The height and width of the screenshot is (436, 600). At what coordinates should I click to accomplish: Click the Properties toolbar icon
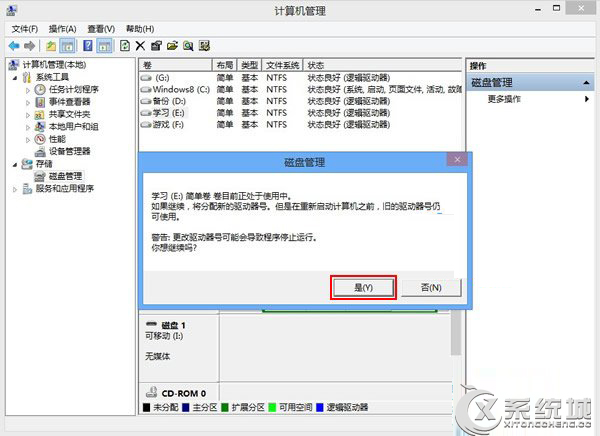coord(156,46)
